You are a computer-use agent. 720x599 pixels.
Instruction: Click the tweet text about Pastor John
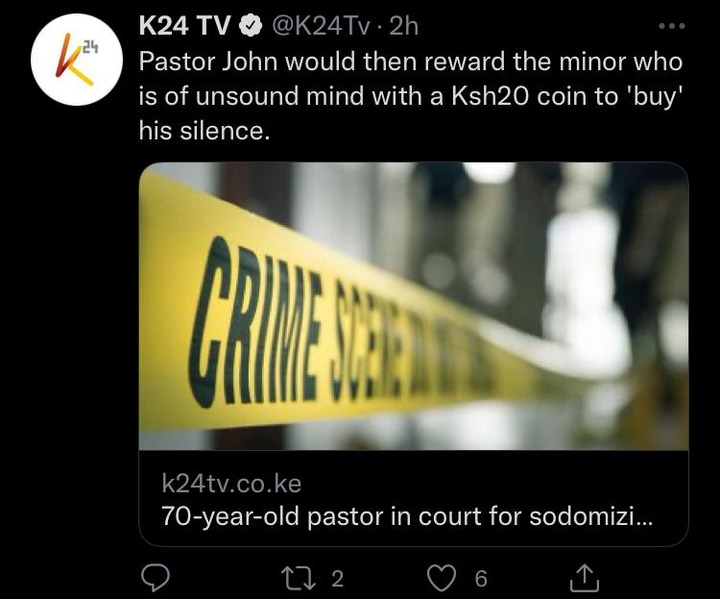click(411, 96)
